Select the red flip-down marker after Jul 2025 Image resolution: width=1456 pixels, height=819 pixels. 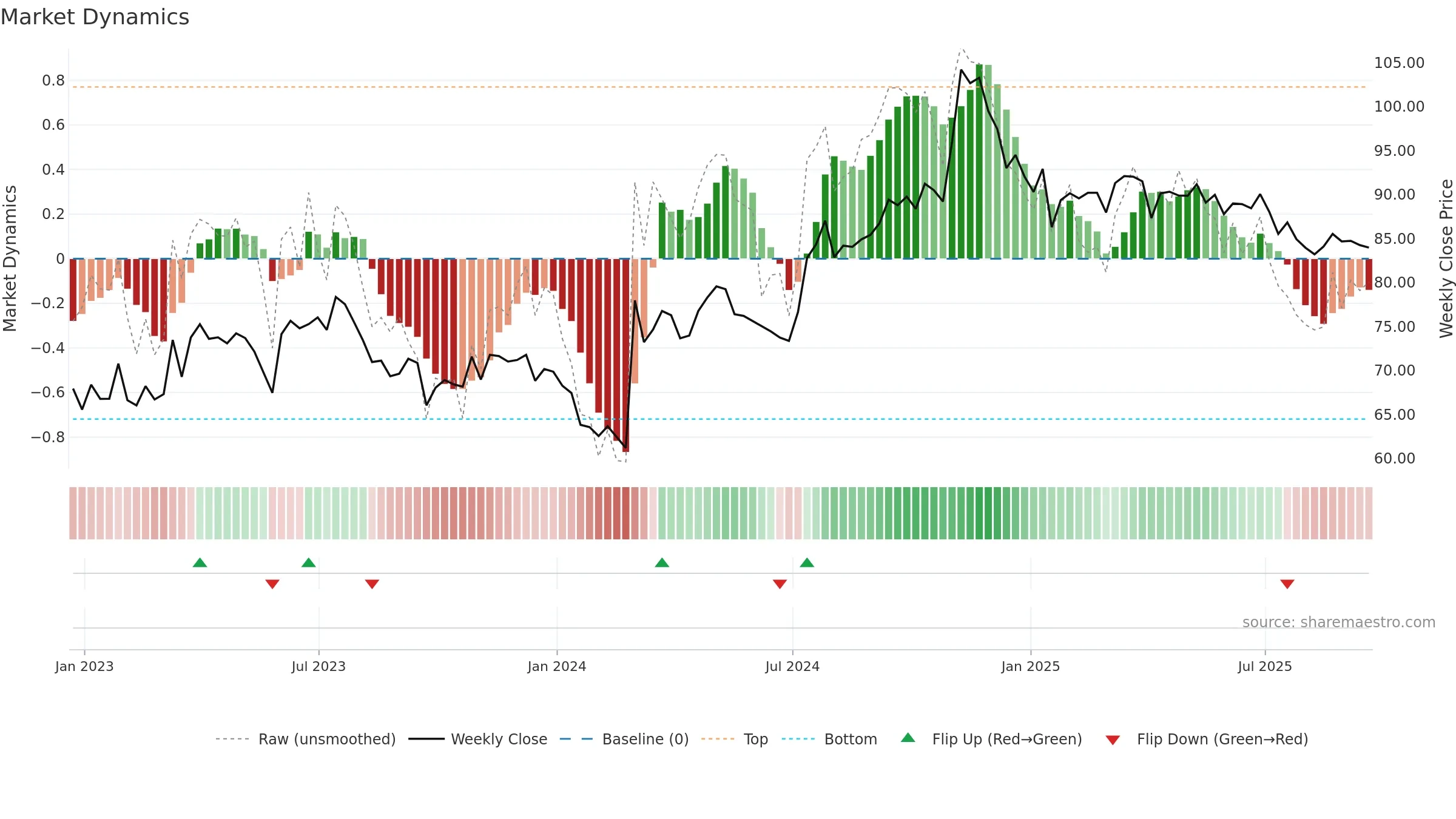click(1287, 584)
